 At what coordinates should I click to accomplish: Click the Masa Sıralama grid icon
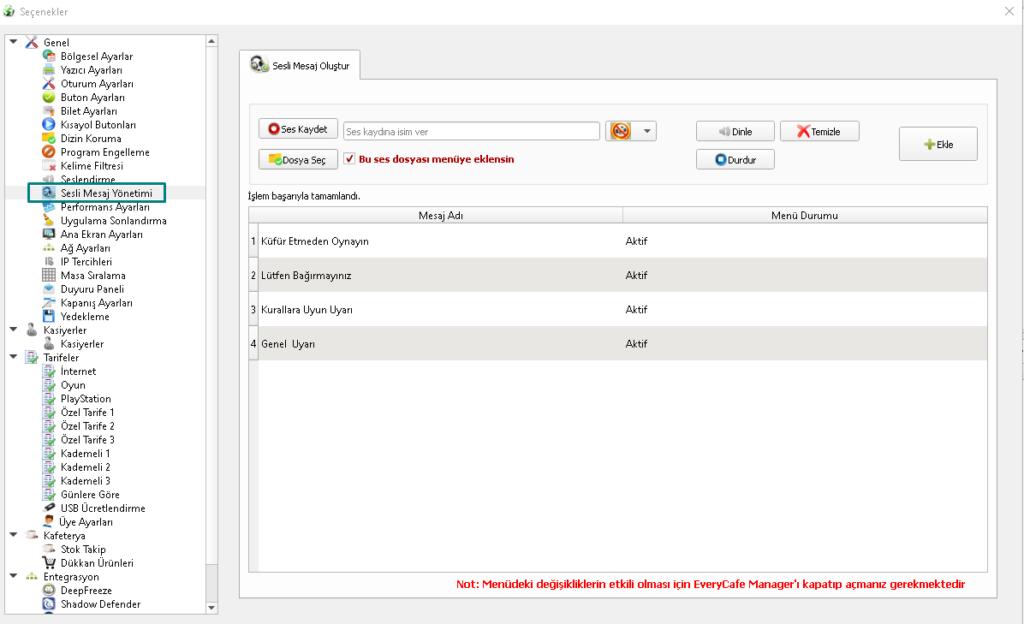point(49,275)
